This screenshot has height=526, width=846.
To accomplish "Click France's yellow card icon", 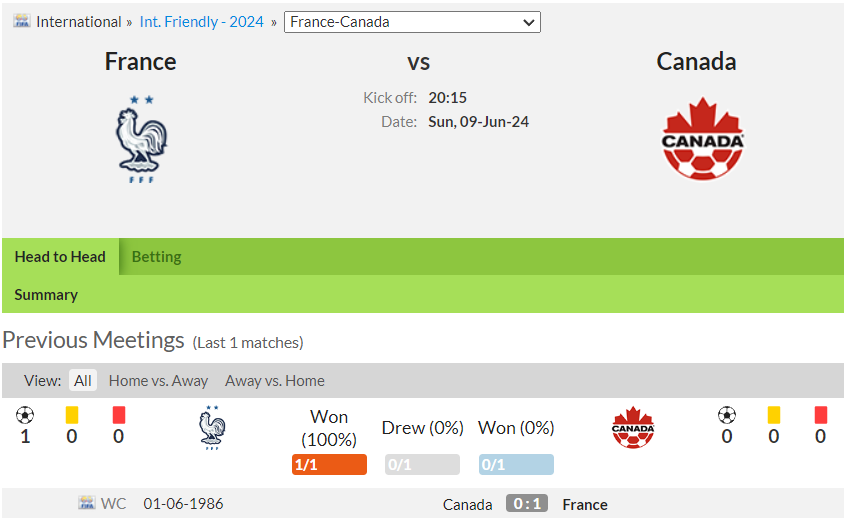I will click(72, 415).
